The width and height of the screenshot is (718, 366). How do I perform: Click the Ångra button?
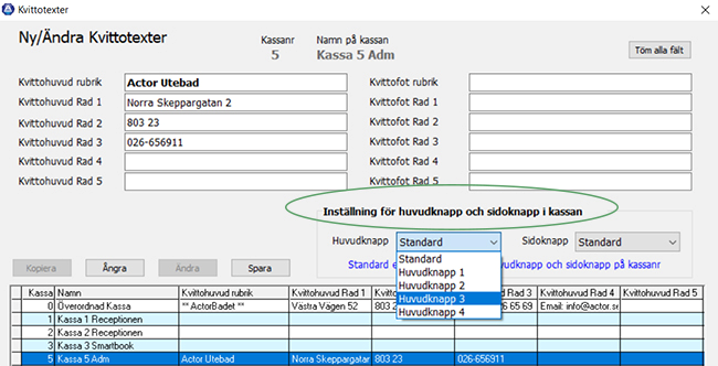(x=114, y=268)
